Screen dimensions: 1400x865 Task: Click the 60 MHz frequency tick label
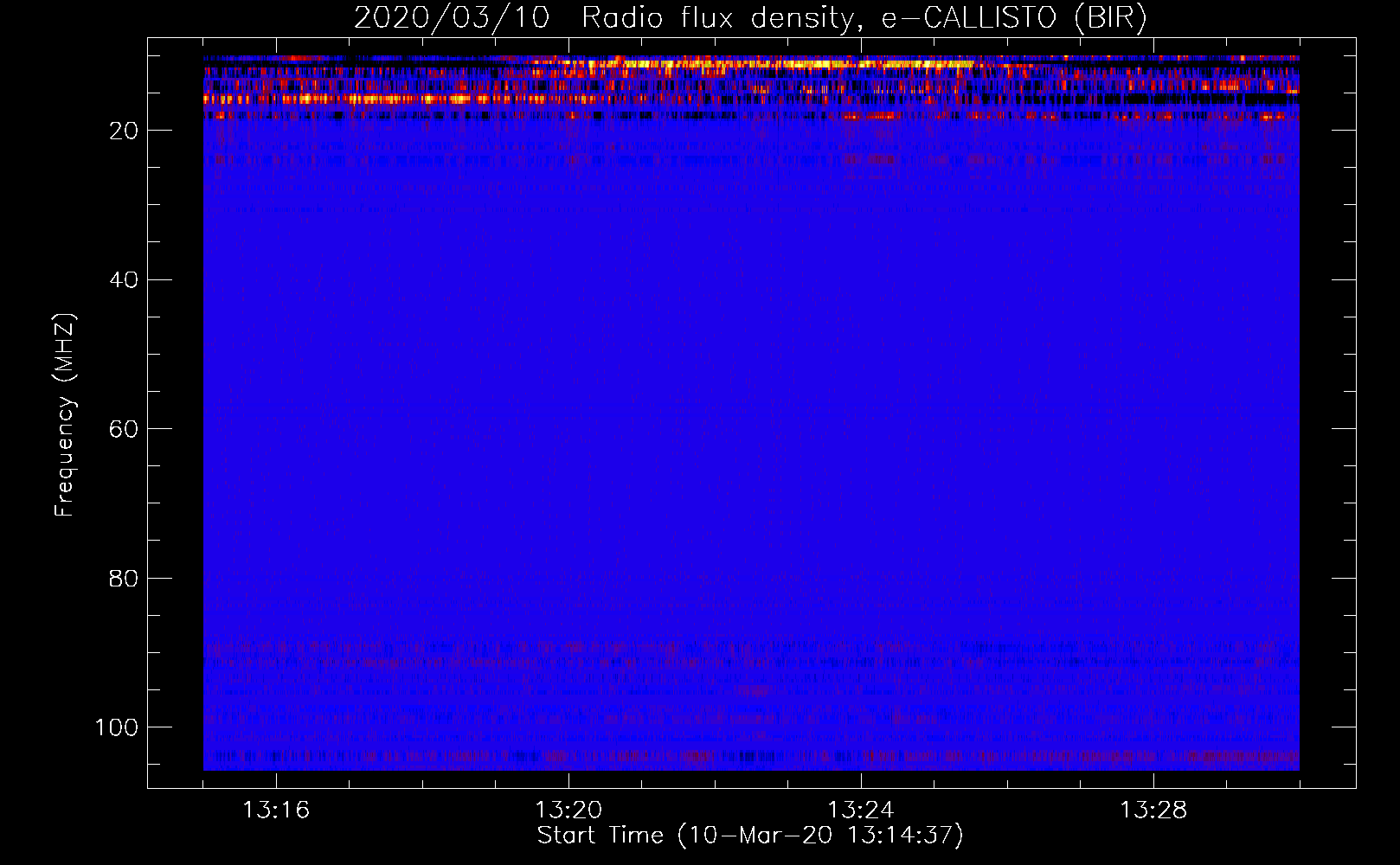tap(124, 429)
